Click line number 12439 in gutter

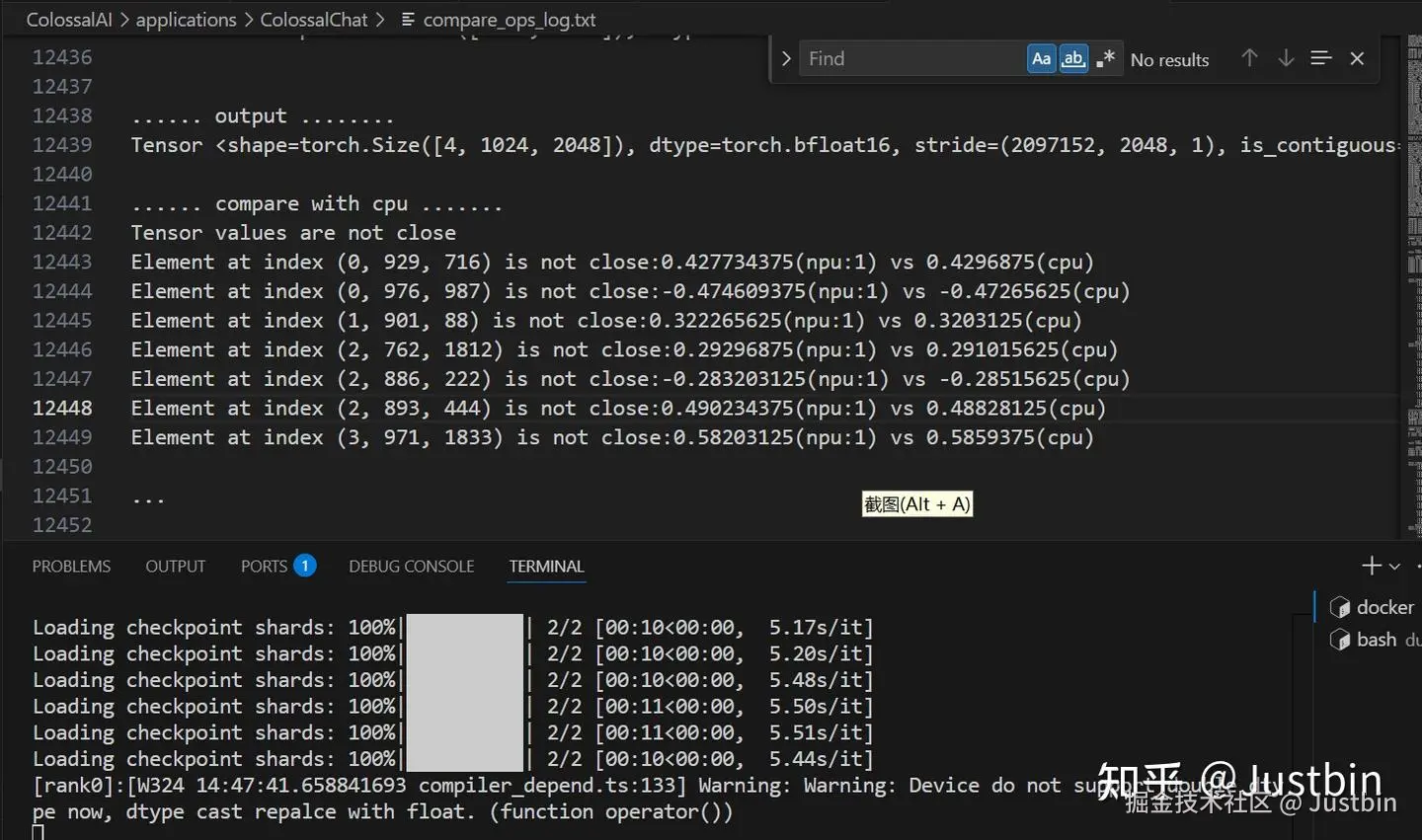62,145
